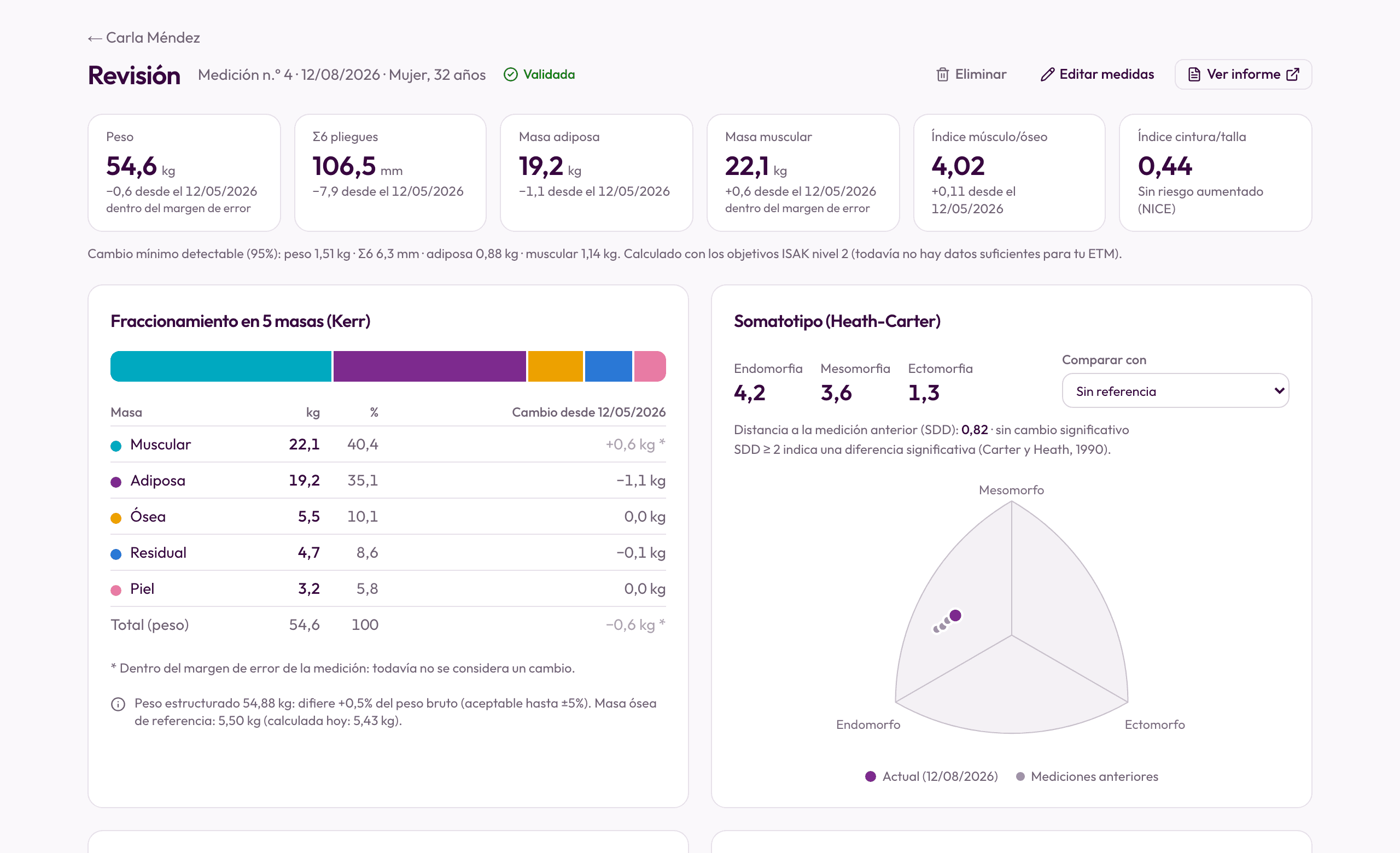Click the Mesomorfo axis label on the chart
The height and width of the screenshot is (853, 1400).
tap(1011, 490)
